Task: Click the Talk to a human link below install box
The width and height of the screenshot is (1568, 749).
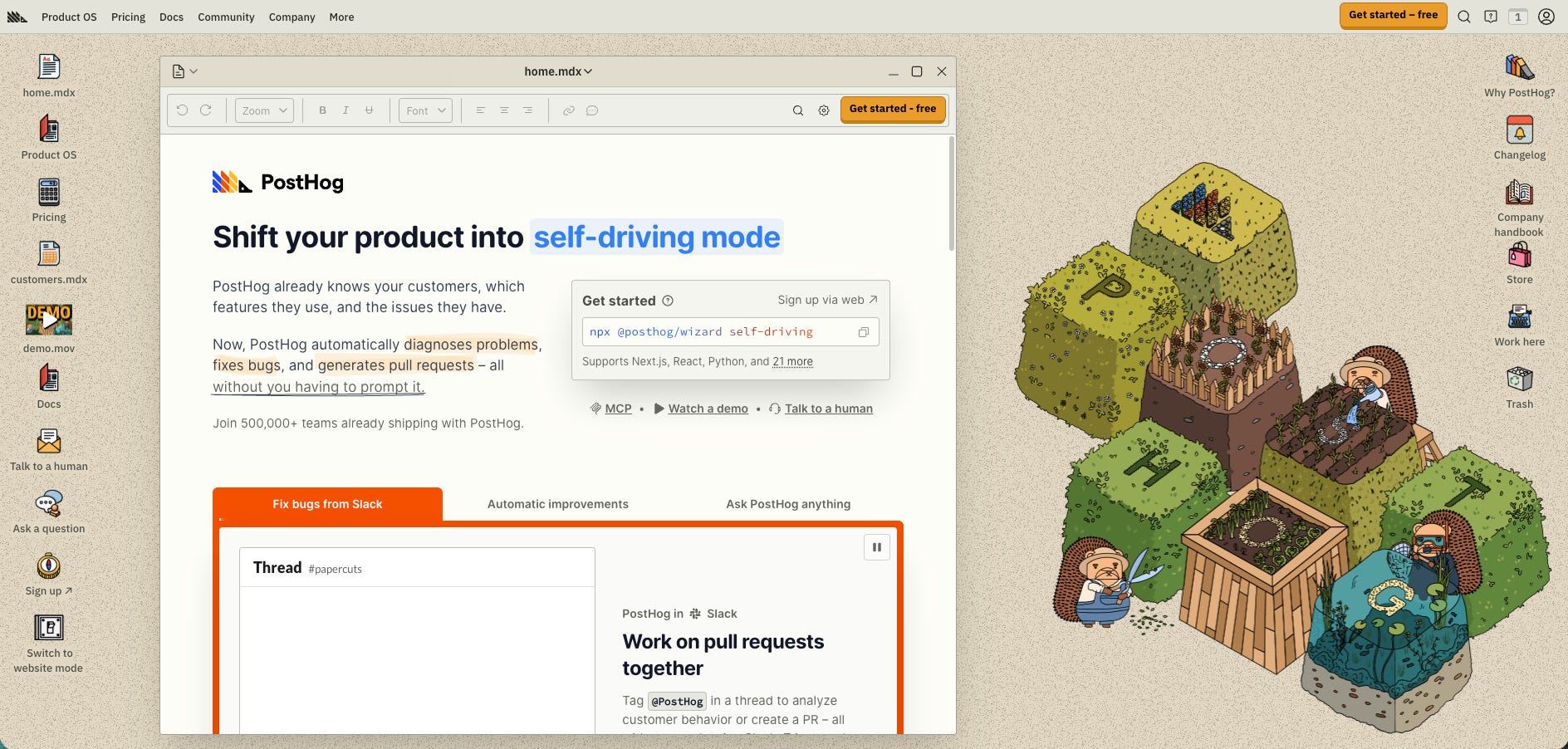Action: tap(821, 409)
